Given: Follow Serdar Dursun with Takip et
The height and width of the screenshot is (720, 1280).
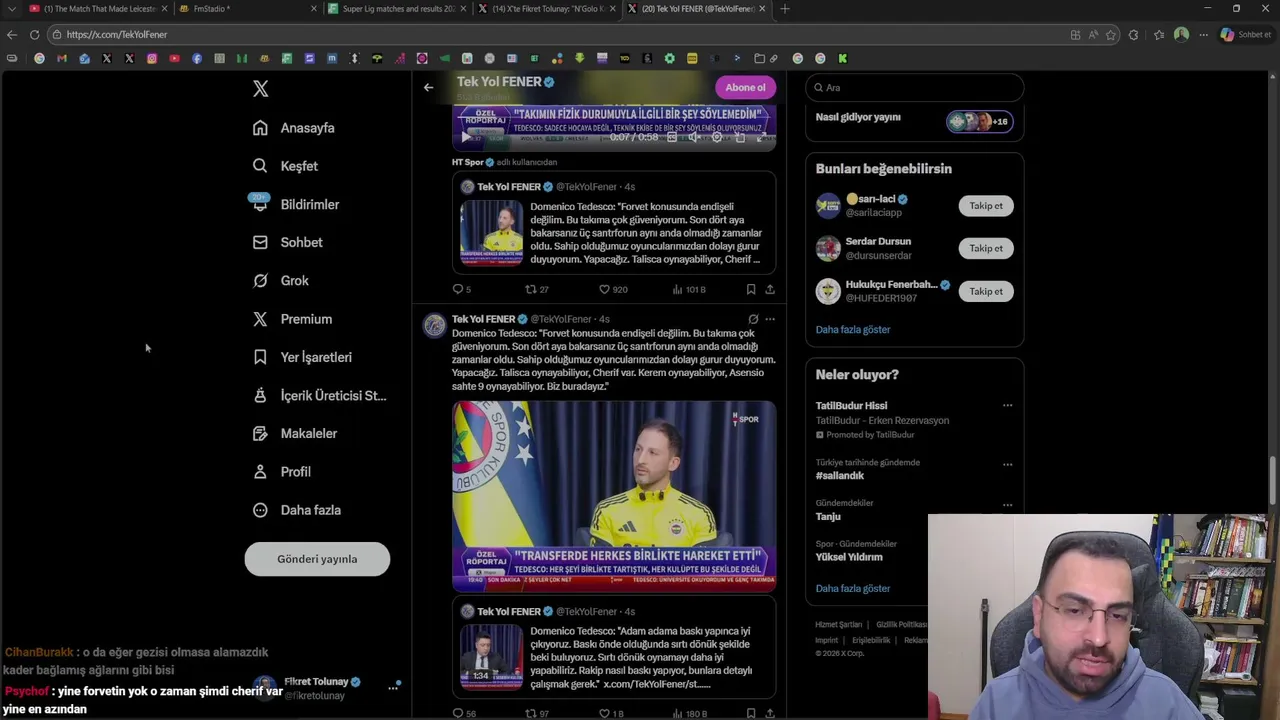Looking at the screenshot, I should click(985, 248).
